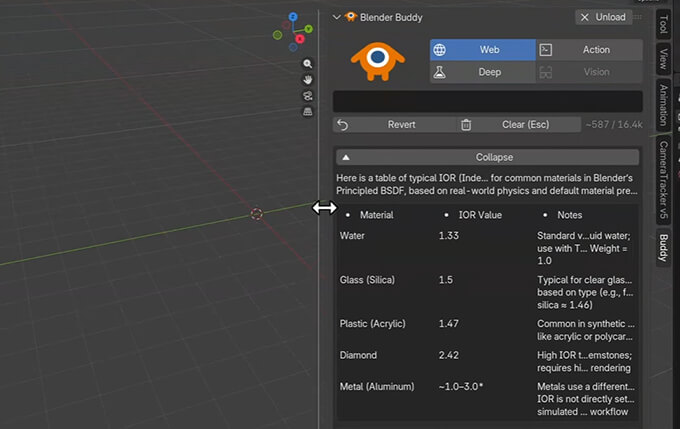
Task: Click the pan hand icon in viewport
Action: coord(308,79)
